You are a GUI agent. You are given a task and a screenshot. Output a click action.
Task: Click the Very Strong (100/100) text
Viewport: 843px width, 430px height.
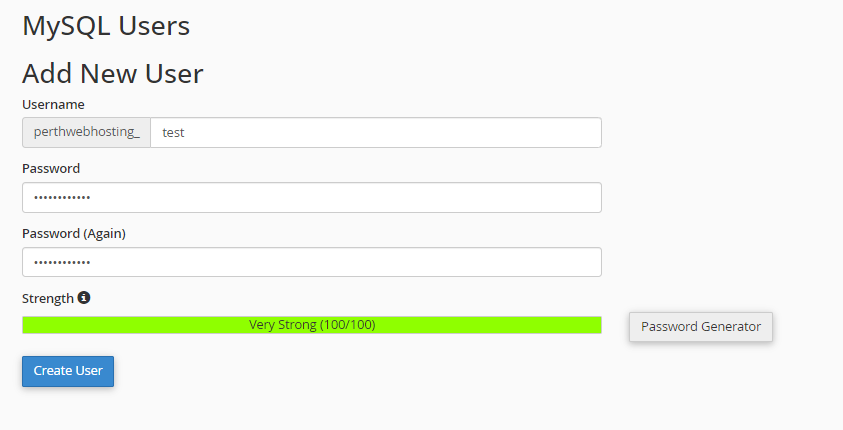[312, 325]
